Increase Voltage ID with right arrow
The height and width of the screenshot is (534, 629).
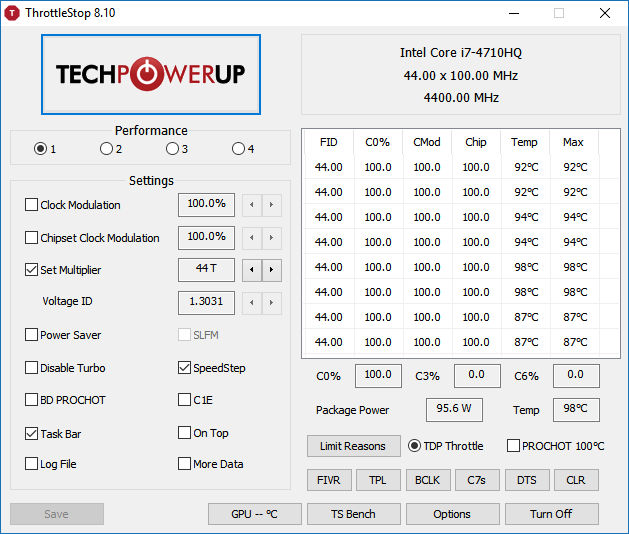(x=272, y=303)
